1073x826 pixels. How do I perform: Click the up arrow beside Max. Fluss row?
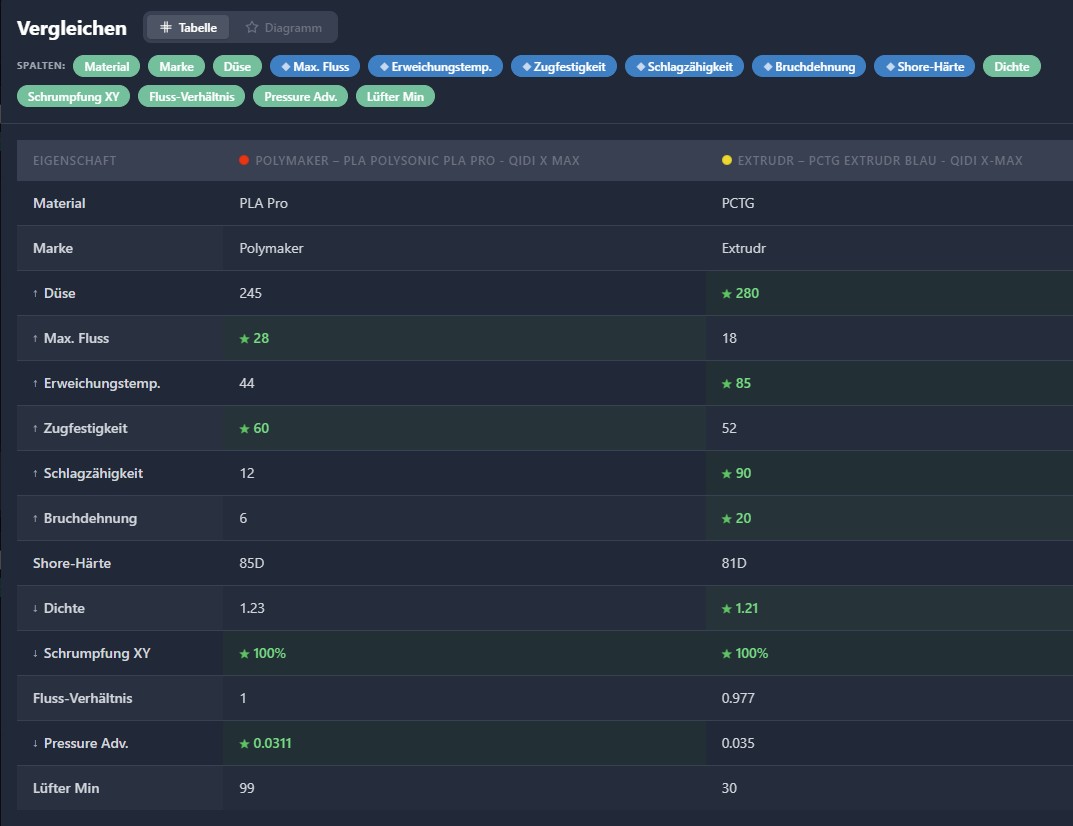pos(35,338)
